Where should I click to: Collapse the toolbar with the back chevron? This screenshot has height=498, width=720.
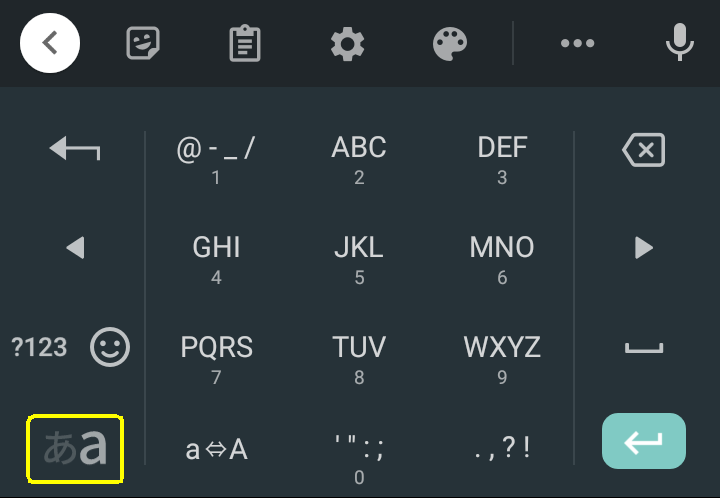50,43
